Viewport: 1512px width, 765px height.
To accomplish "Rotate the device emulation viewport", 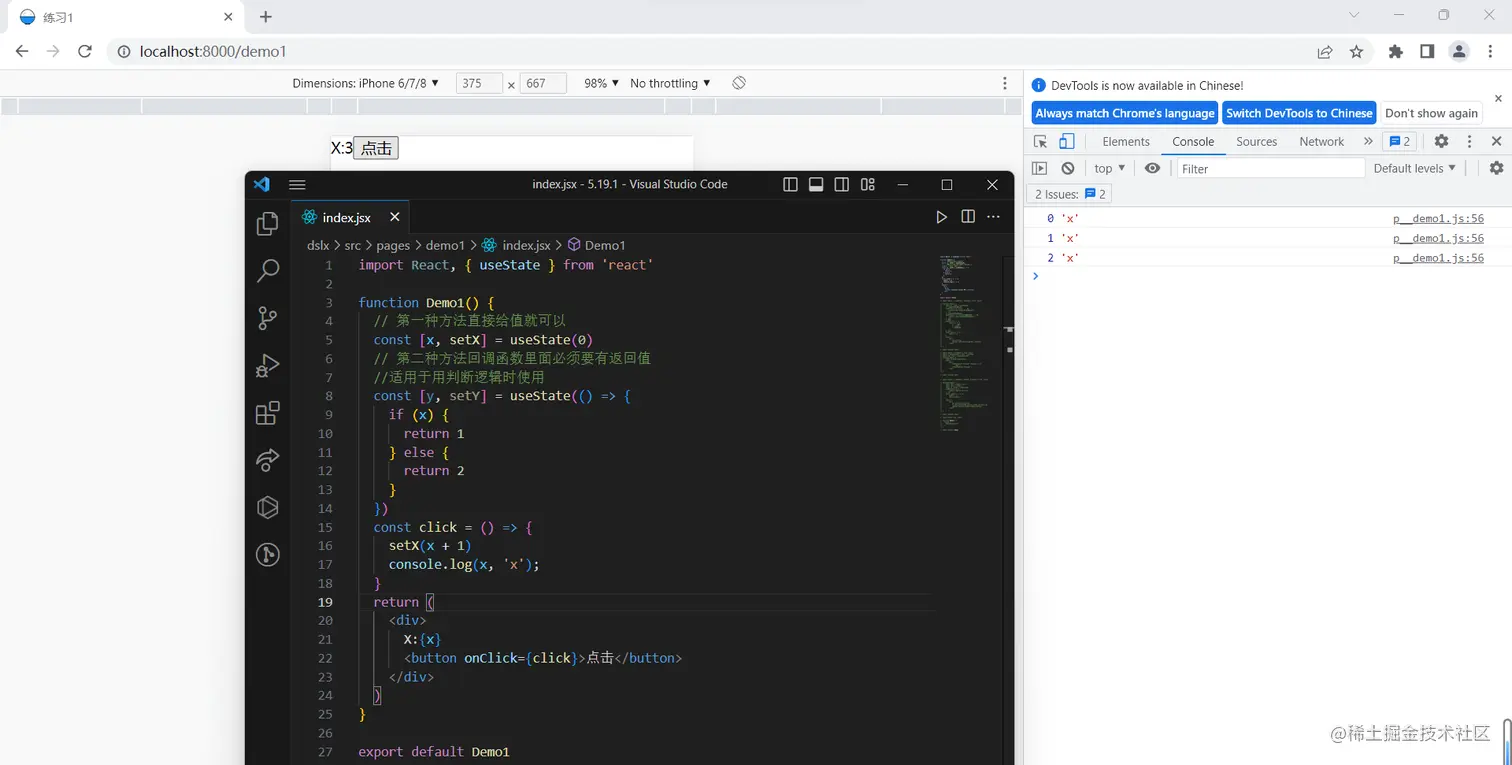I will click(739, 83).
